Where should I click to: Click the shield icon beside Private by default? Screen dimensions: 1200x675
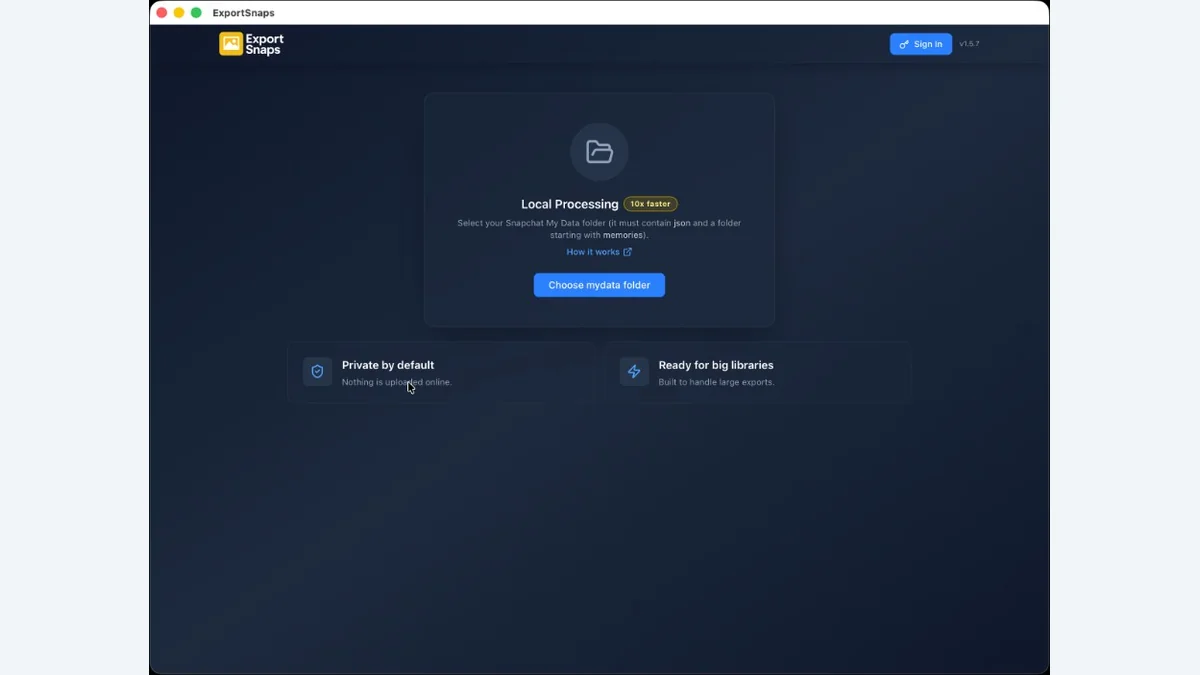(x=317, y=372)
